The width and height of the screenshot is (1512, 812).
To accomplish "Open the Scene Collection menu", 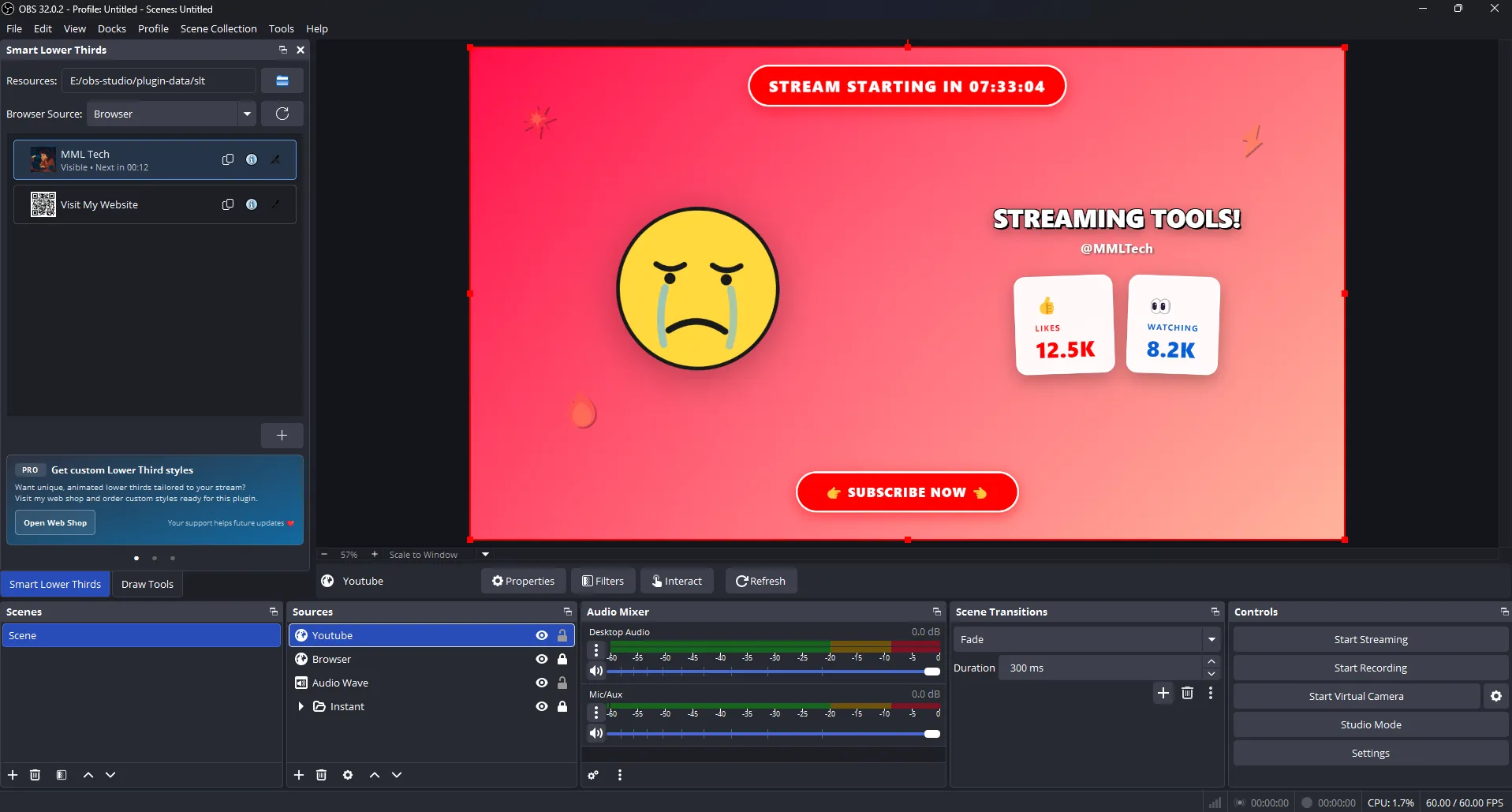I will point(218,28).
